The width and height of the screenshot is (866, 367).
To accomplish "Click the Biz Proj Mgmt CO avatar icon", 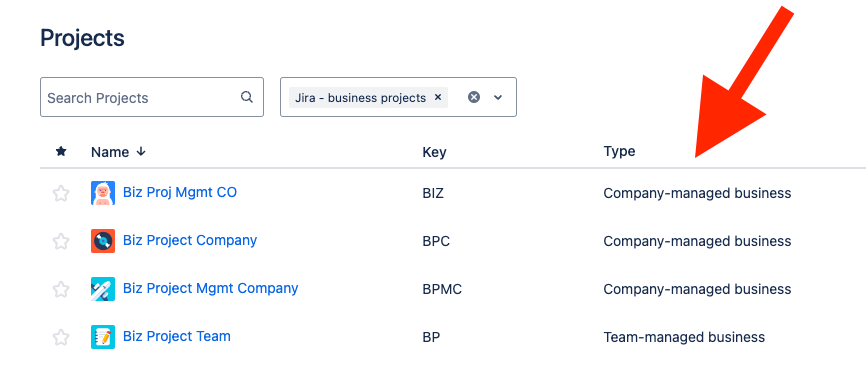I will [103, 193].
